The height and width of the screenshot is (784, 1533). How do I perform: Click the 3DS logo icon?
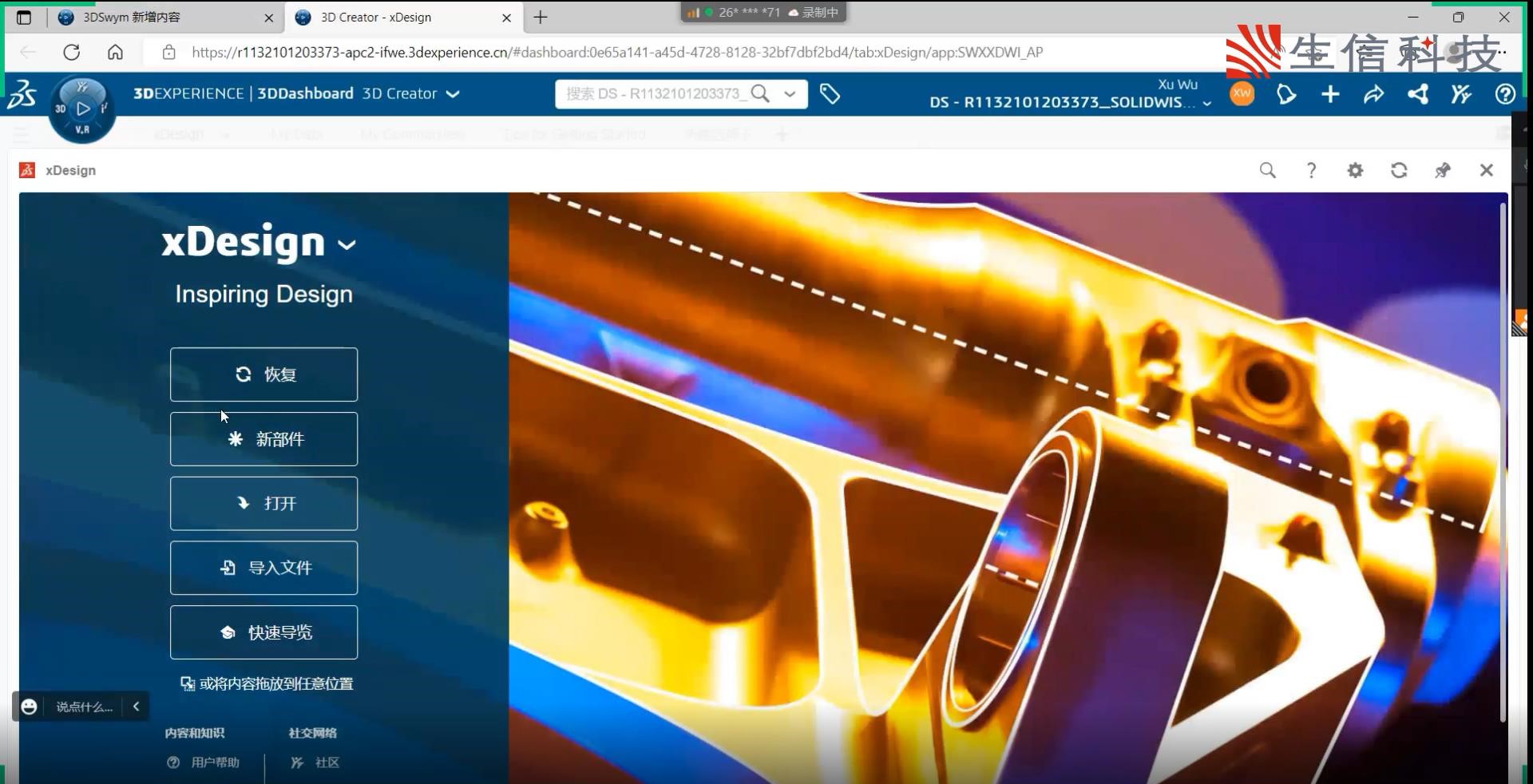coord(22,94)
